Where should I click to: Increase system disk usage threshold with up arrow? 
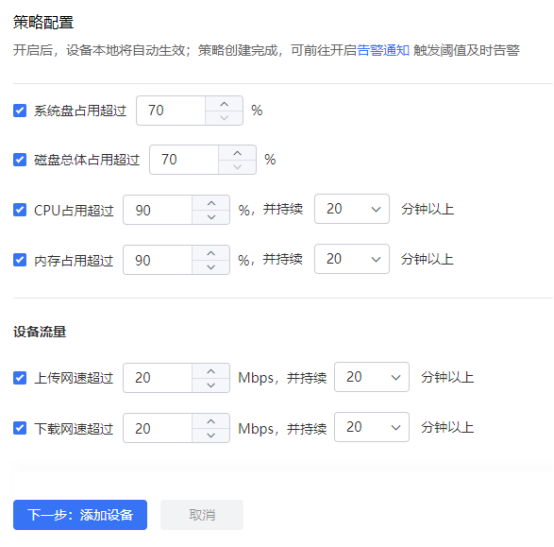224,104
